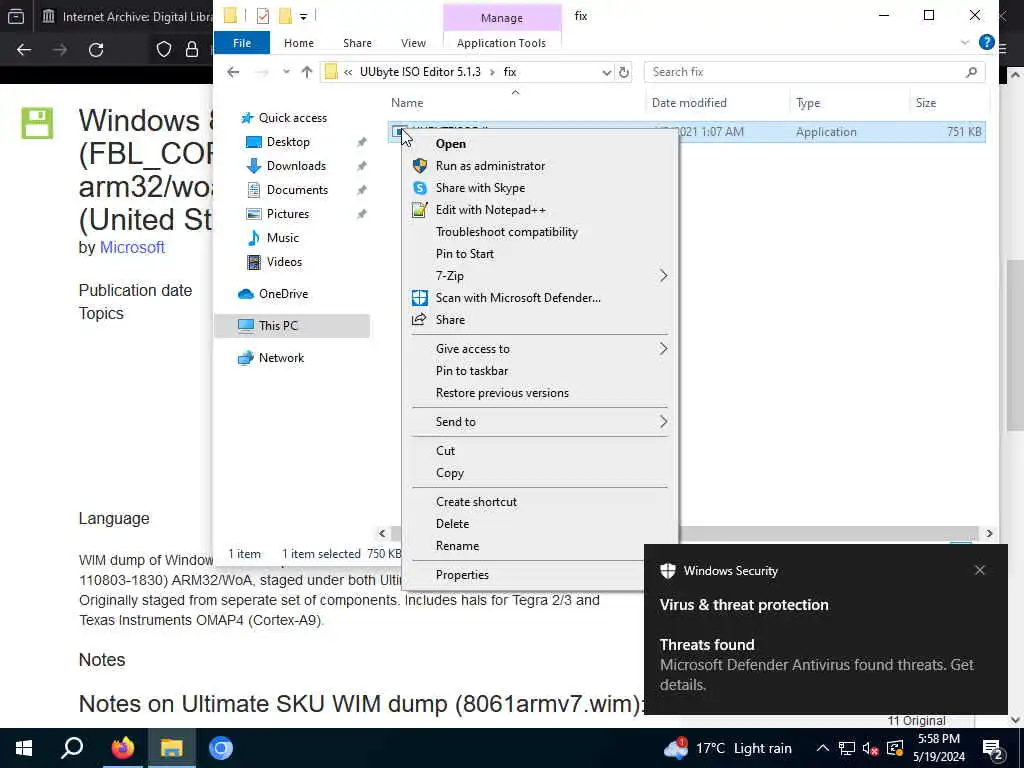This screenshot has height=768, width=1024.
Task: Open recent locations dropdown arrow
Action: [x=286, y=72]
